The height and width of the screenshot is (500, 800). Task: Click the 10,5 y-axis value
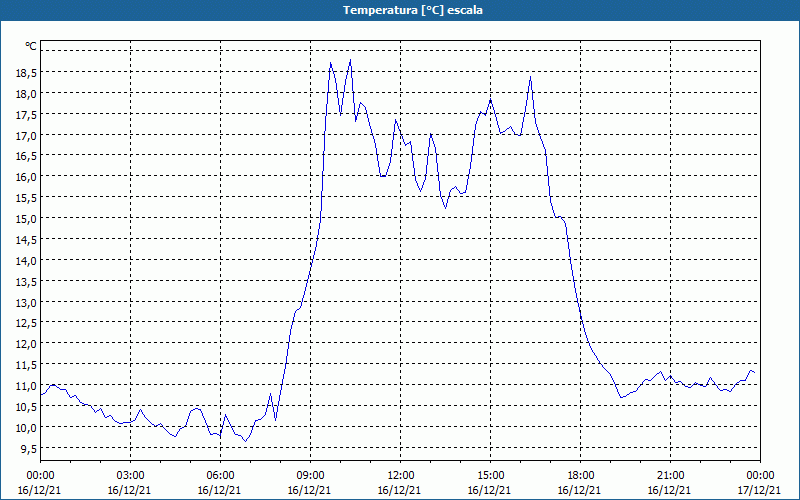[x=27, y=407]
